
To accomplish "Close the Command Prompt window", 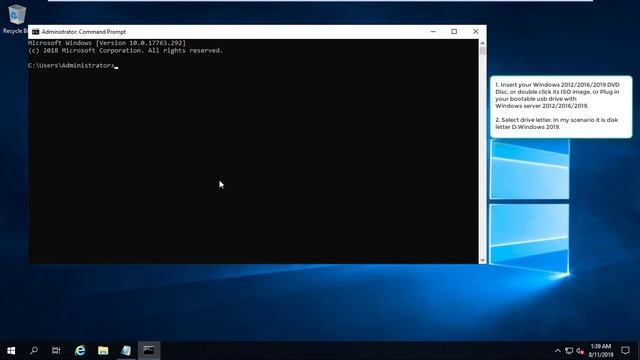I will (476, 31).
